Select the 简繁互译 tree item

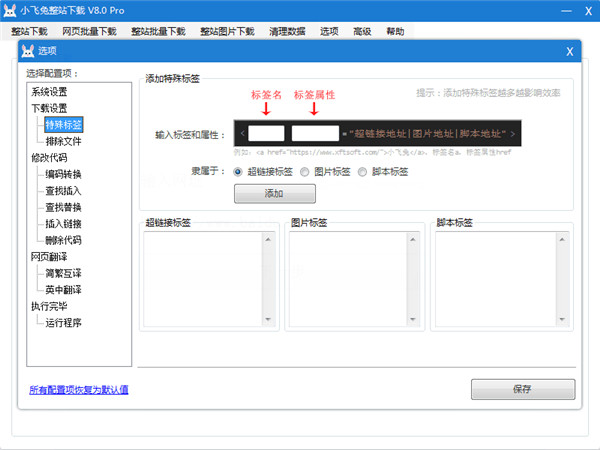click(x=64, y=273)
